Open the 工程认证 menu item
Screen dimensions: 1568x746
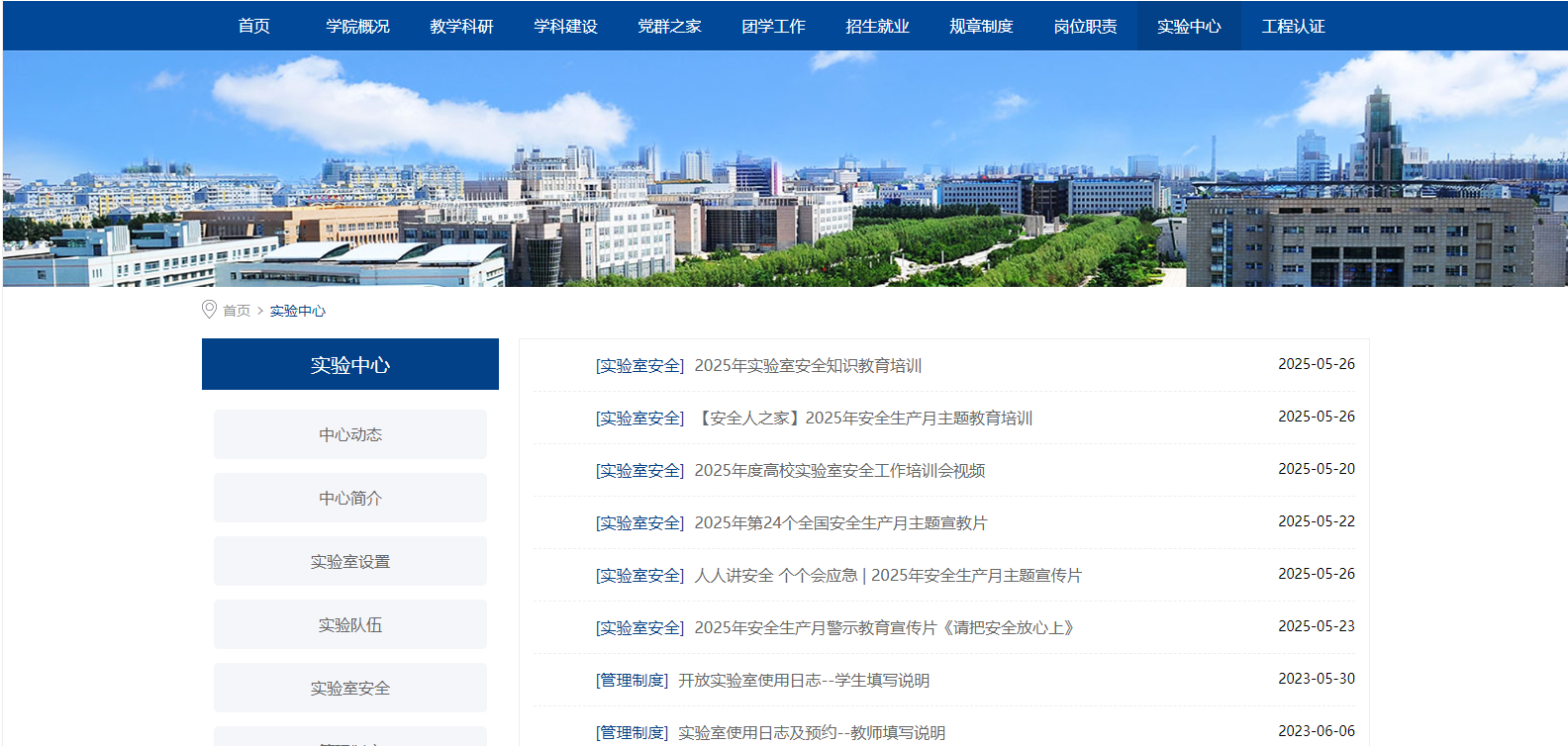1293,26
